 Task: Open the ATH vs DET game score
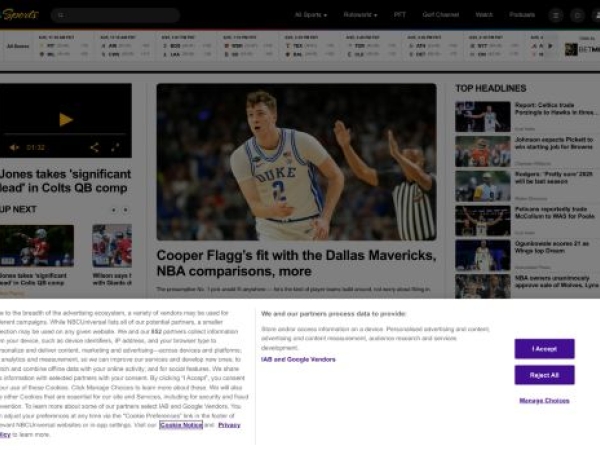point(432,46)
